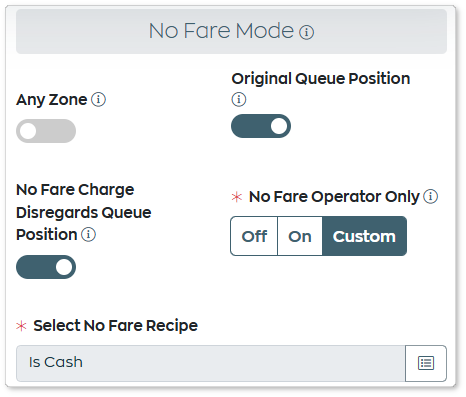Click the No Fare Mode header bar
This screenshot has width=466, height=397.
pos(231,31)
